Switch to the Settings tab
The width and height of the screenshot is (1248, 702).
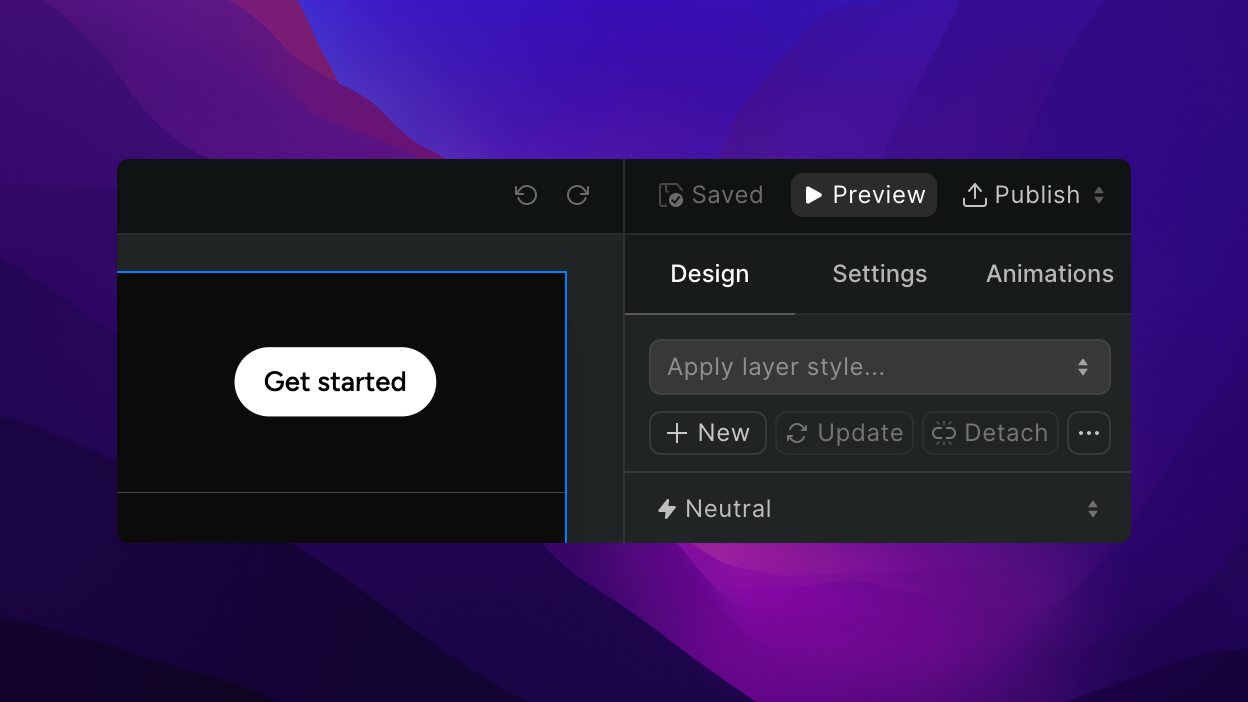(x=880, y=274)
